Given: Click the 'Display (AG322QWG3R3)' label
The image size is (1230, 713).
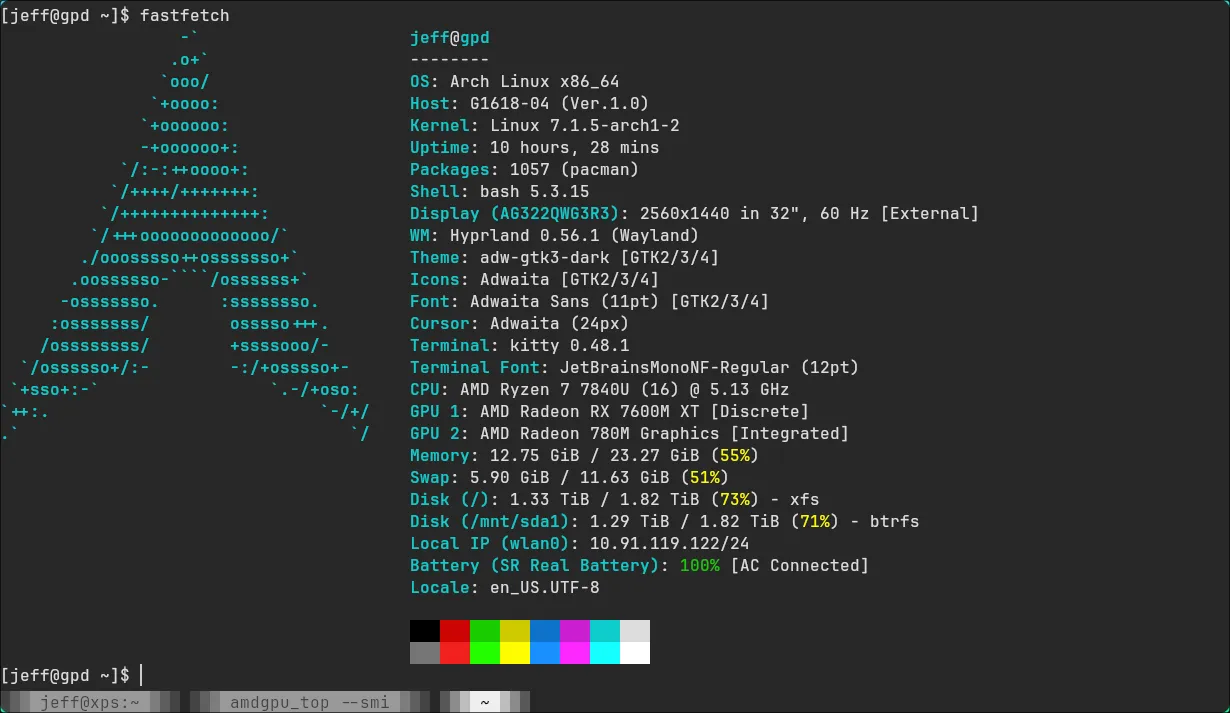Looking at the screenshot, I should coord(515,213).
